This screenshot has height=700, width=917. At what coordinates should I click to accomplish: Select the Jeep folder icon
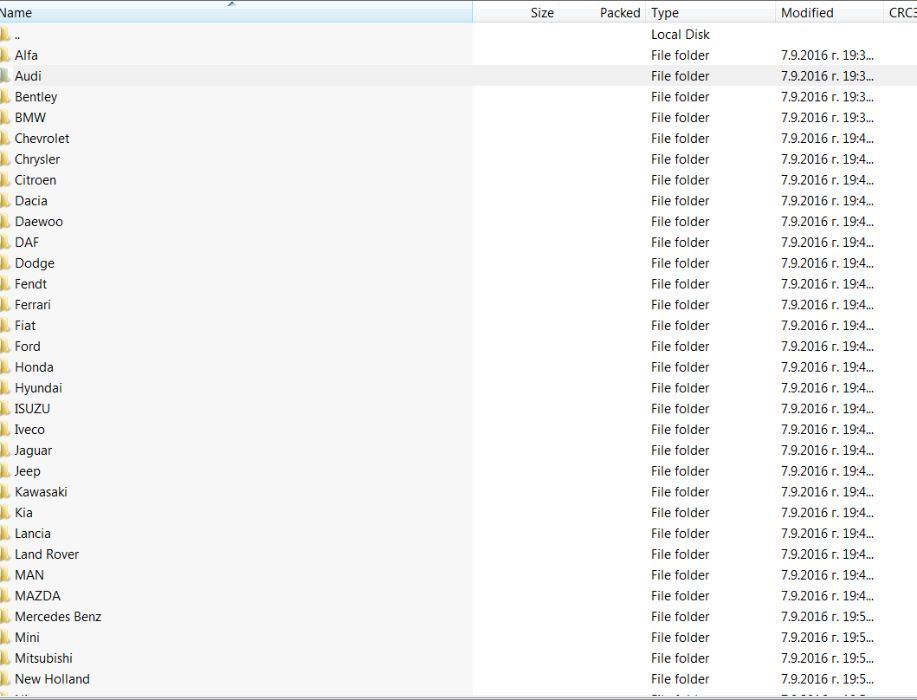point(5,471)
